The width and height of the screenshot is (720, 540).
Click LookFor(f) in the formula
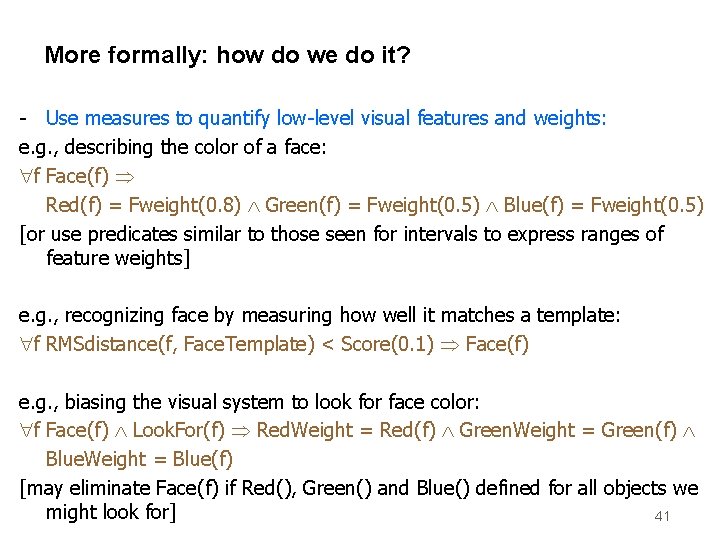tap(179, 431)
